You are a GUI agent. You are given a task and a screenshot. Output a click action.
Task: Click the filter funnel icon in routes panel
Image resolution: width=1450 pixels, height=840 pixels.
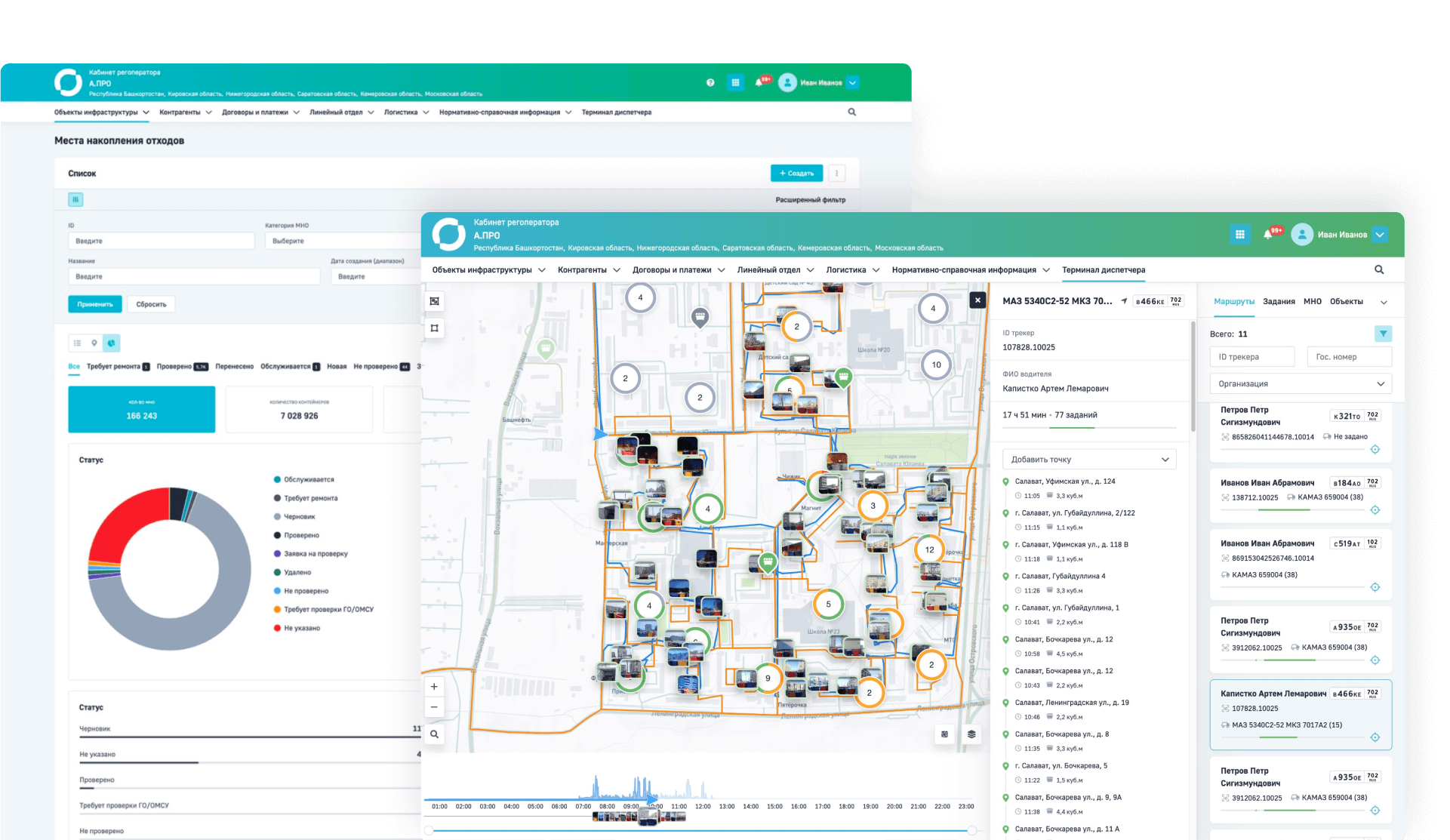[x=1383, y=334]
